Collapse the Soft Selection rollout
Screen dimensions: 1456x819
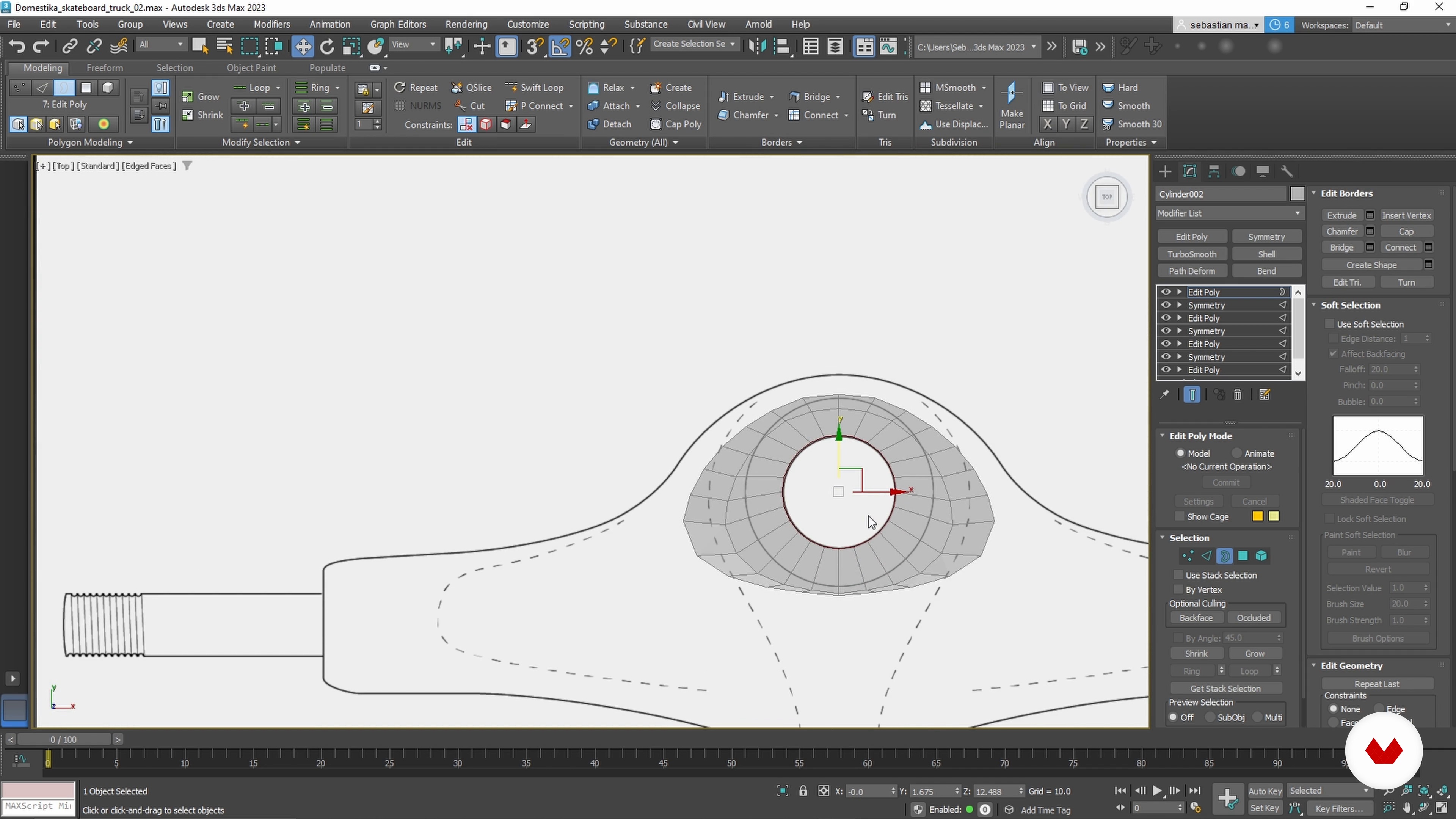(x=1314, y=305)
